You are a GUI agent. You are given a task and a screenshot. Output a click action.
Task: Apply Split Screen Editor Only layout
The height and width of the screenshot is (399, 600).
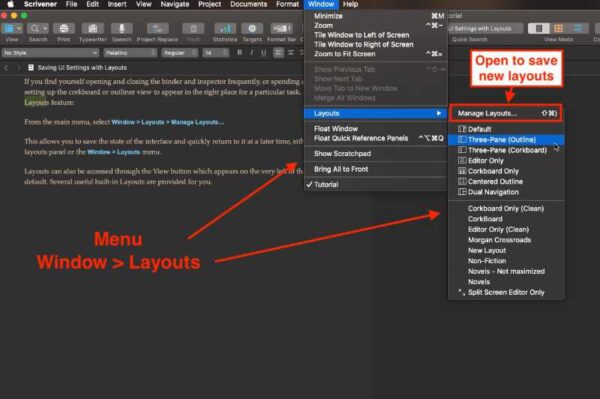pos(506,292)
